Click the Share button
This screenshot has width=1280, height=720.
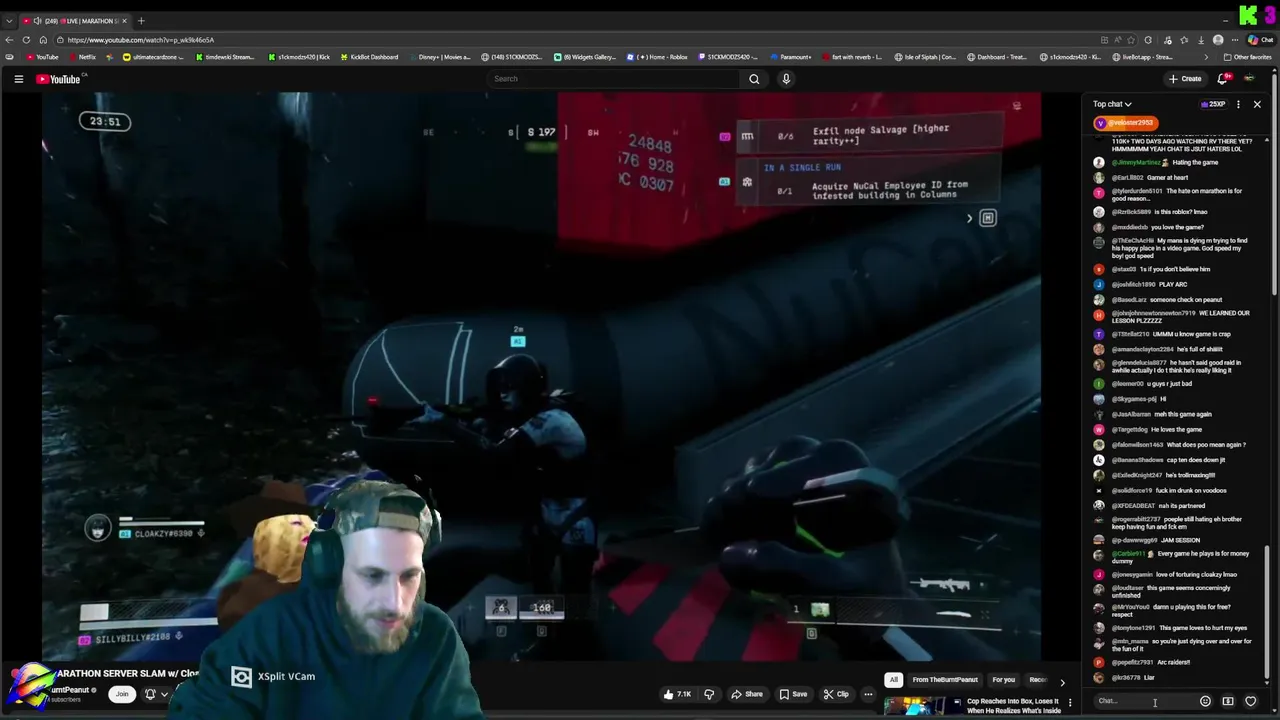point(747,694)
